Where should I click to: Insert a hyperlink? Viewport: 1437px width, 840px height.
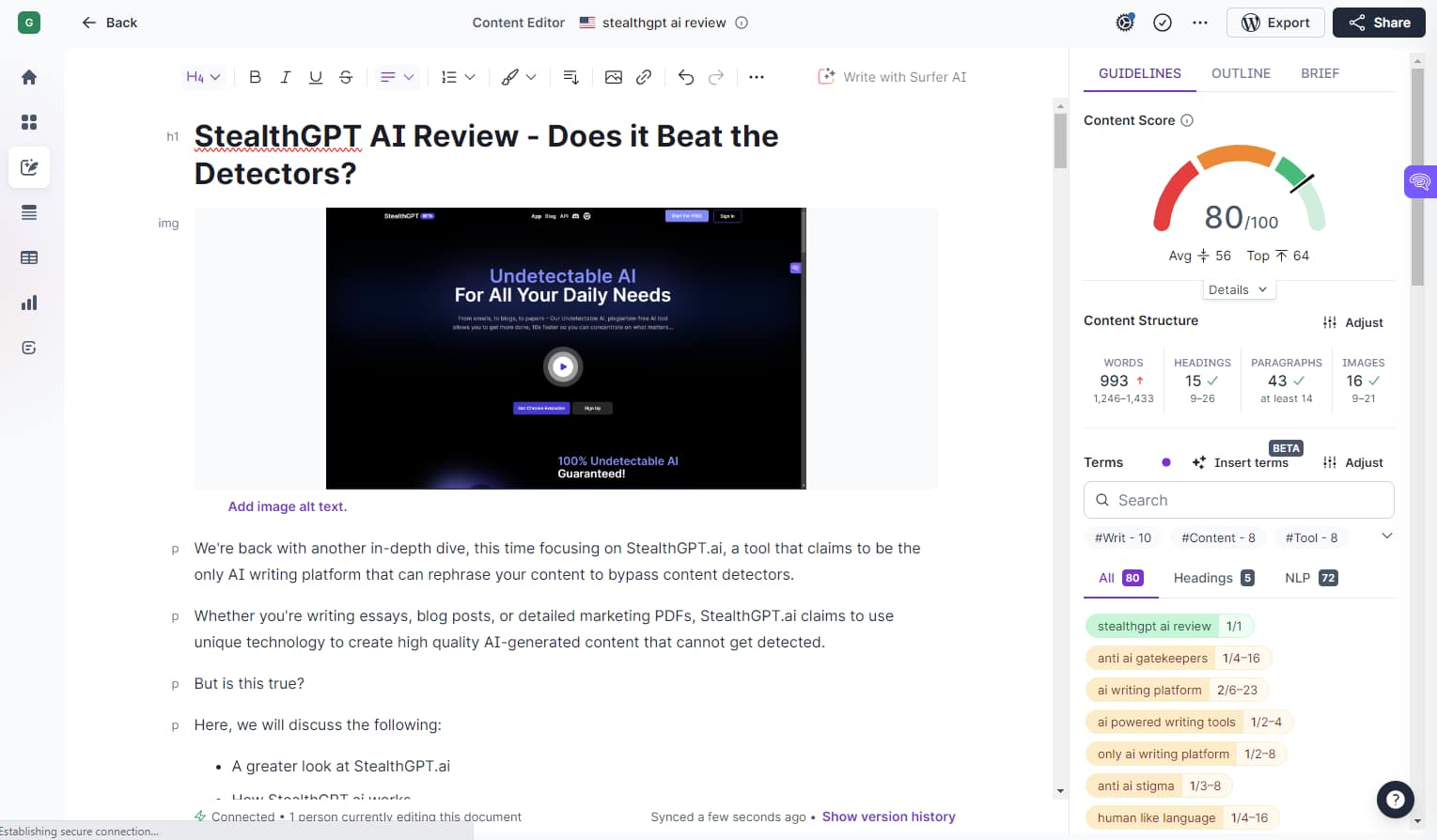644,77
